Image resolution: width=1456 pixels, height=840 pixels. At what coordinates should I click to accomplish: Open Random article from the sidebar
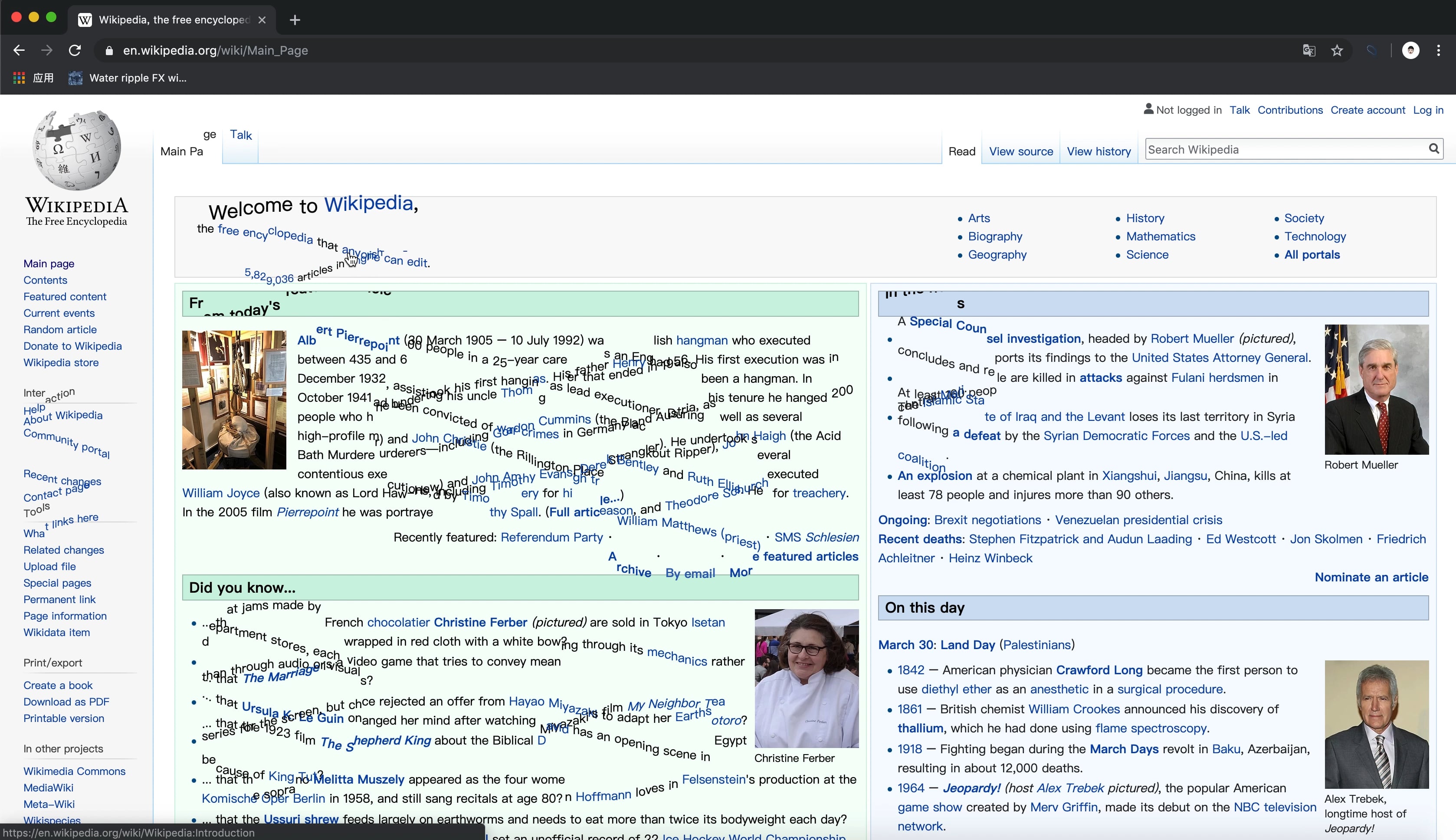(x=60, y=329)
